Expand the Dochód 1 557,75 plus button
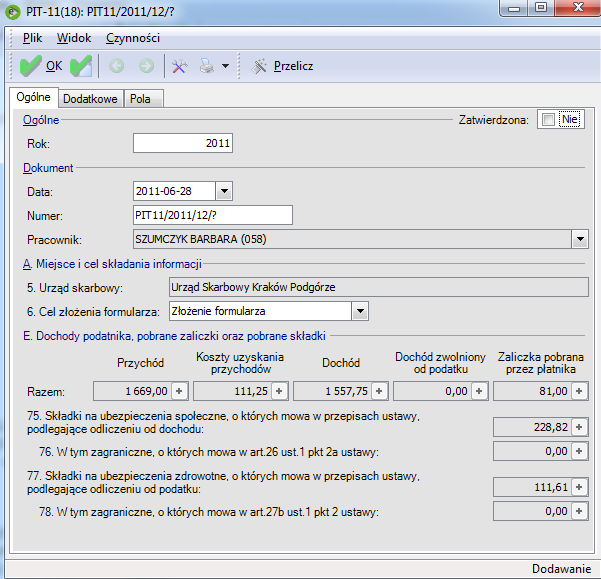 (x=379, y=391)
